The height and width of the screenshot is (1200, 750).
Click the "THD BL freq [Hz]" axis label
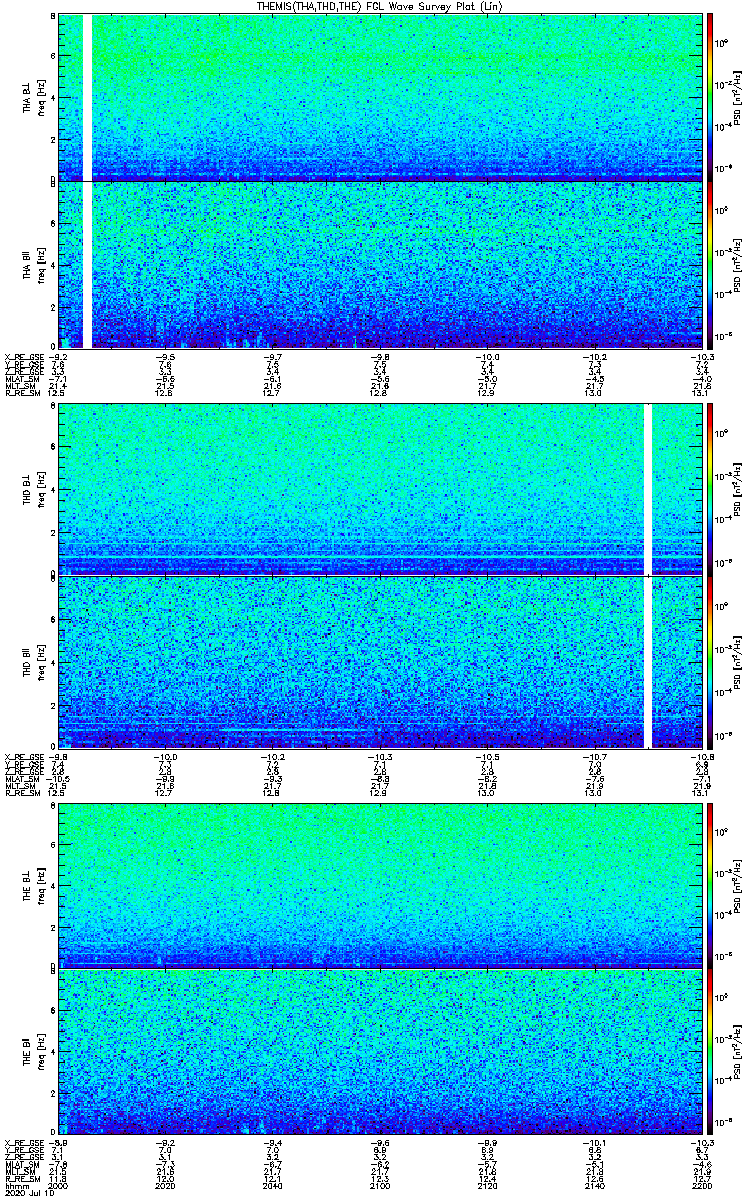pyautogui.click(x=33, y=489)
